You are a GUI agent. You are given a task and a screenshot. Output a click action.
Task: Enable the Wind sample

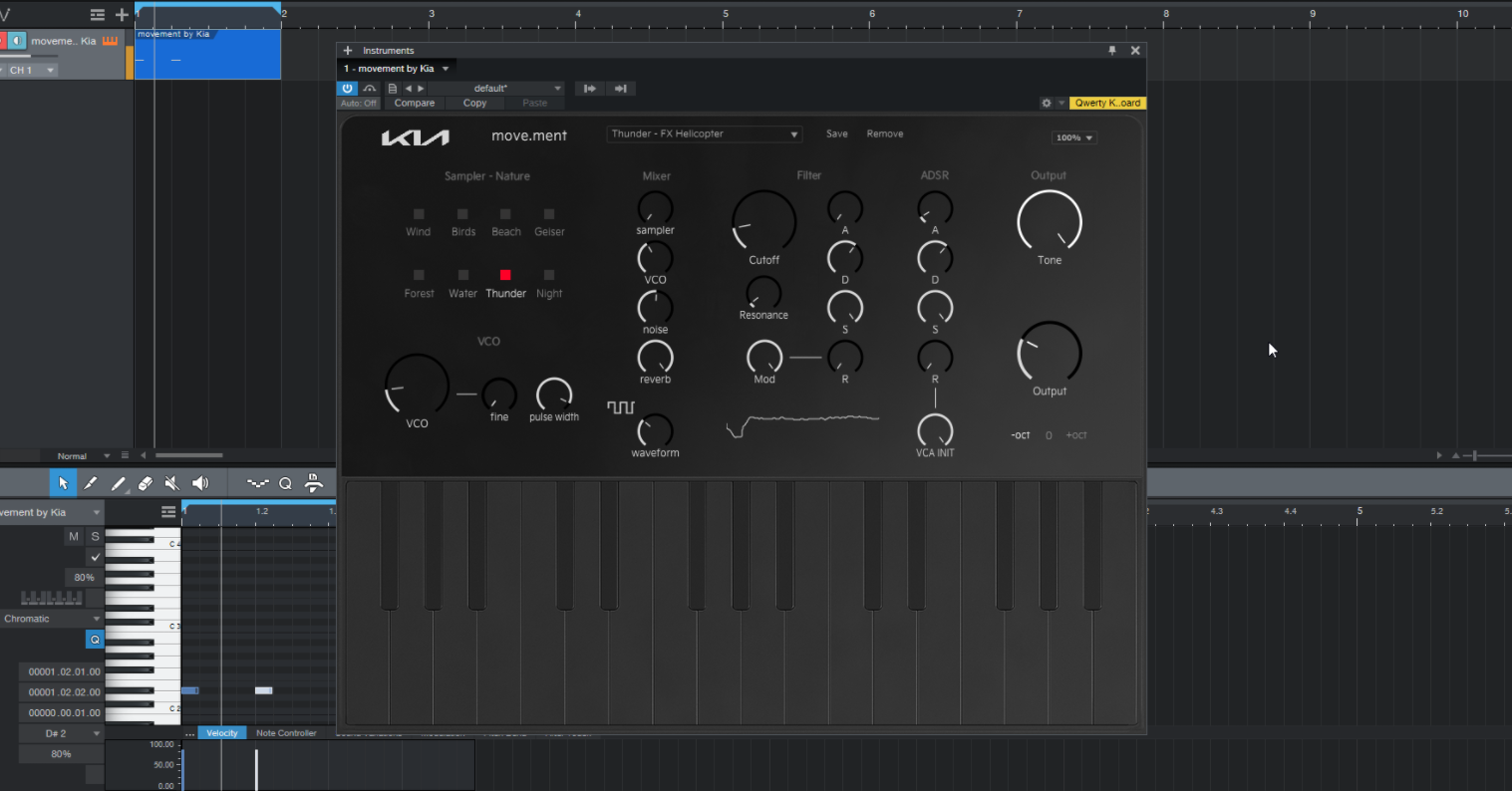[419, 214]
